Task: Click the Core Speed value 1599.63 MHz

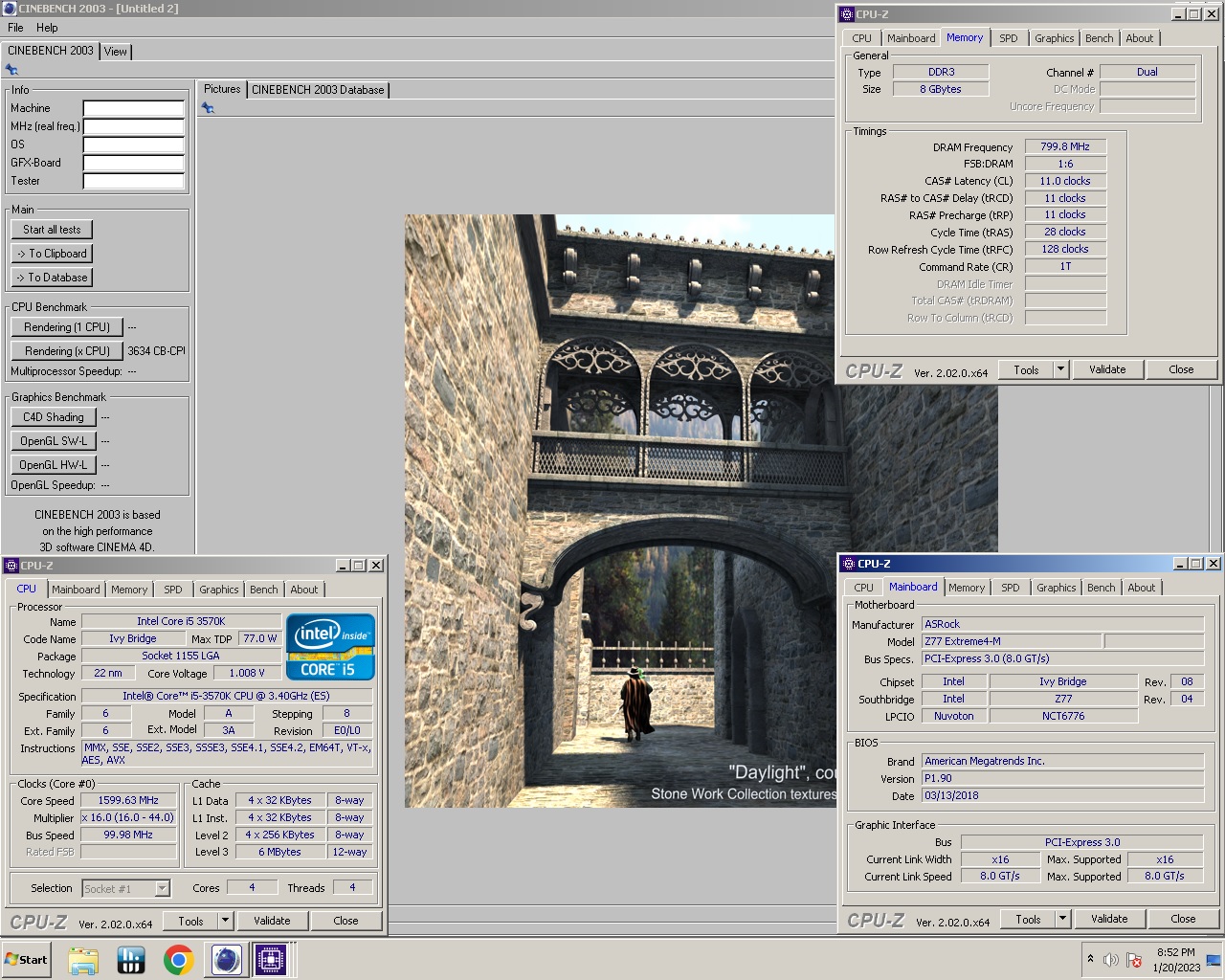Action: [x=128, y=800]
